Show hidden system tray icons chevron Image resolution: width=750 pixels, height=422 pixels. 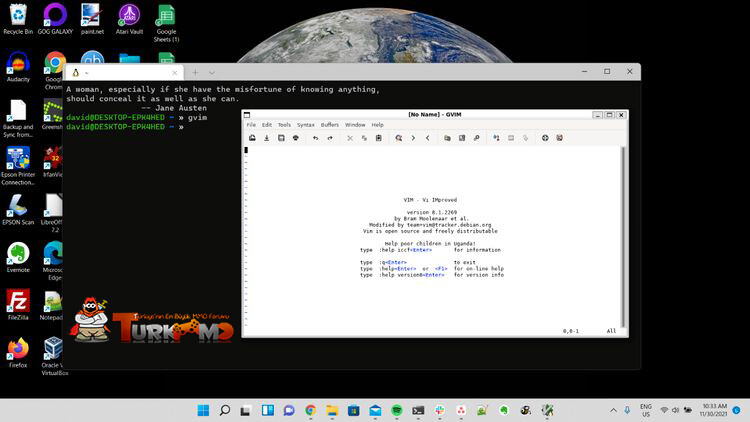click(x=613, y=411)
